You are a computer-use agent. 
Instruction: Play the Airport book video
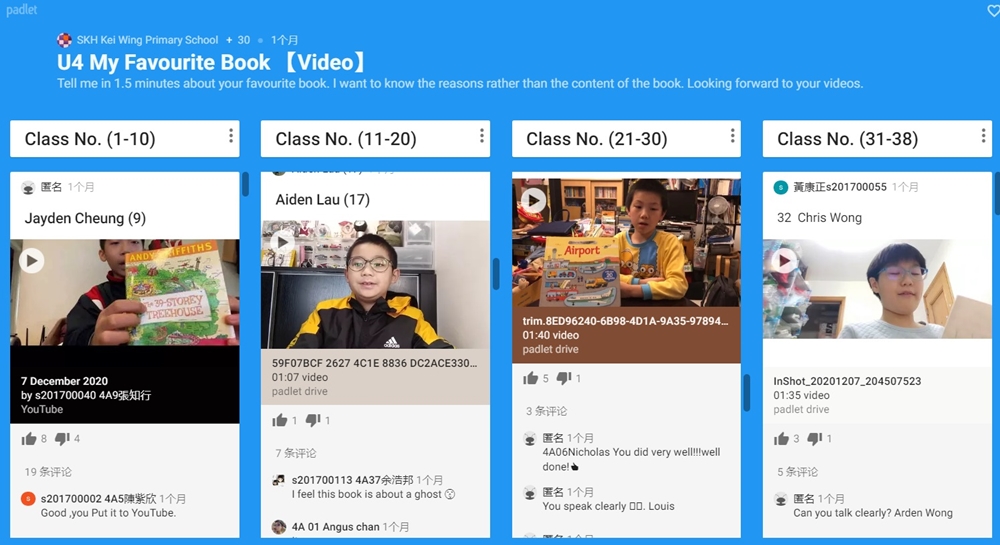[x=534, y=201]
